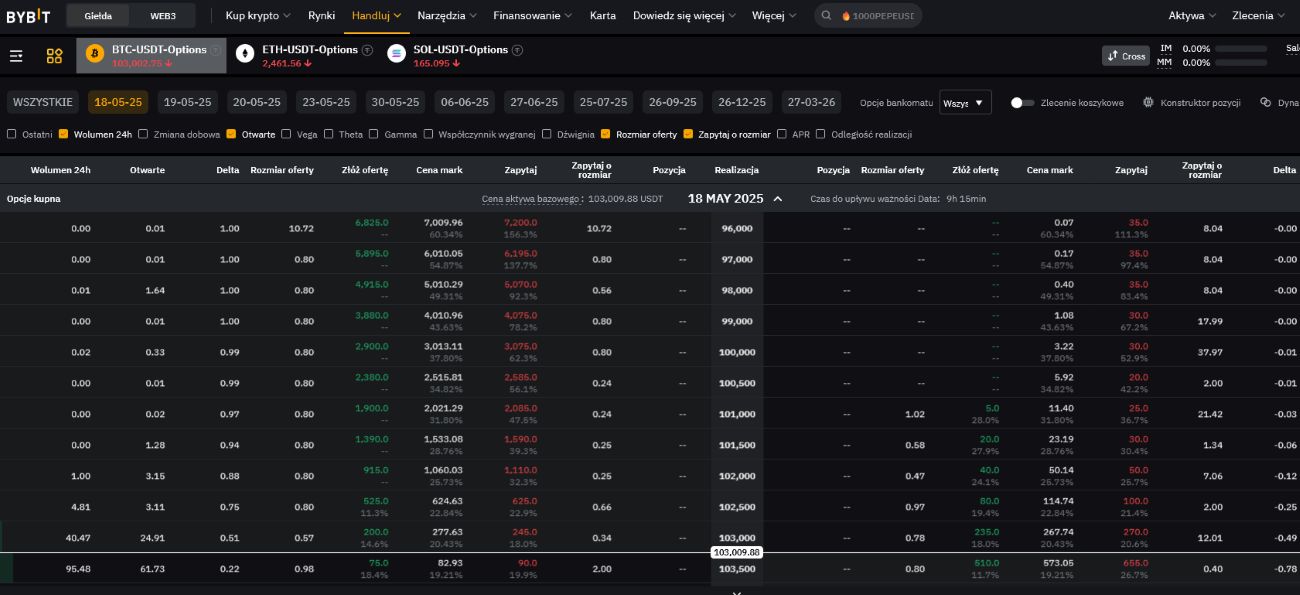The height and width of the screenshot is (595, 1300).
Task: Enable the Vega column checkbox
Action: 286,134
